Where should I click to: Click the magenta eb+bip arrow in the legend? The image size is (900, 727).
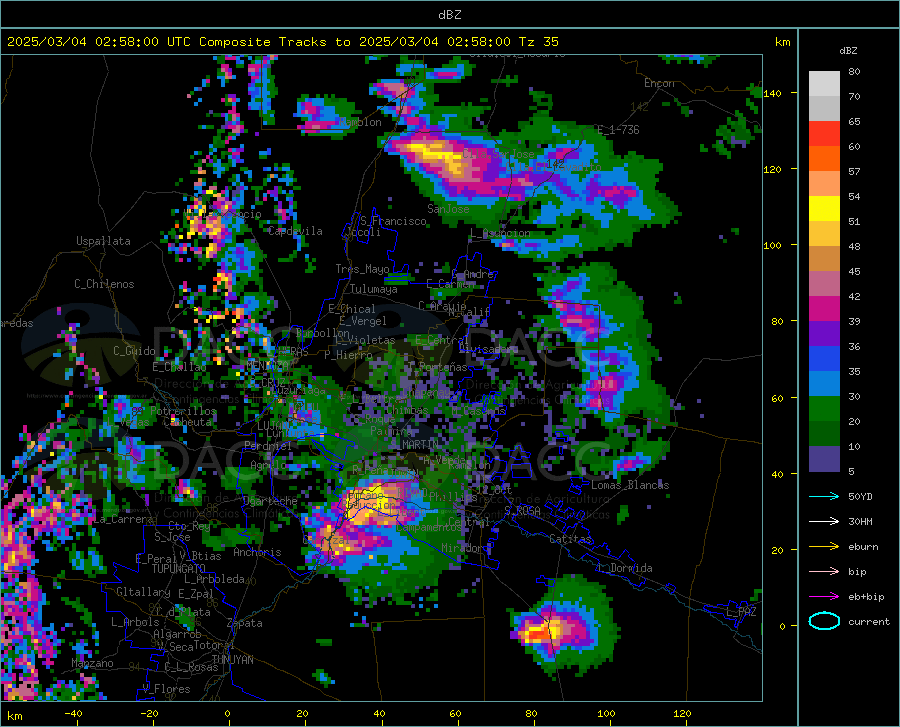click(824, 597)
